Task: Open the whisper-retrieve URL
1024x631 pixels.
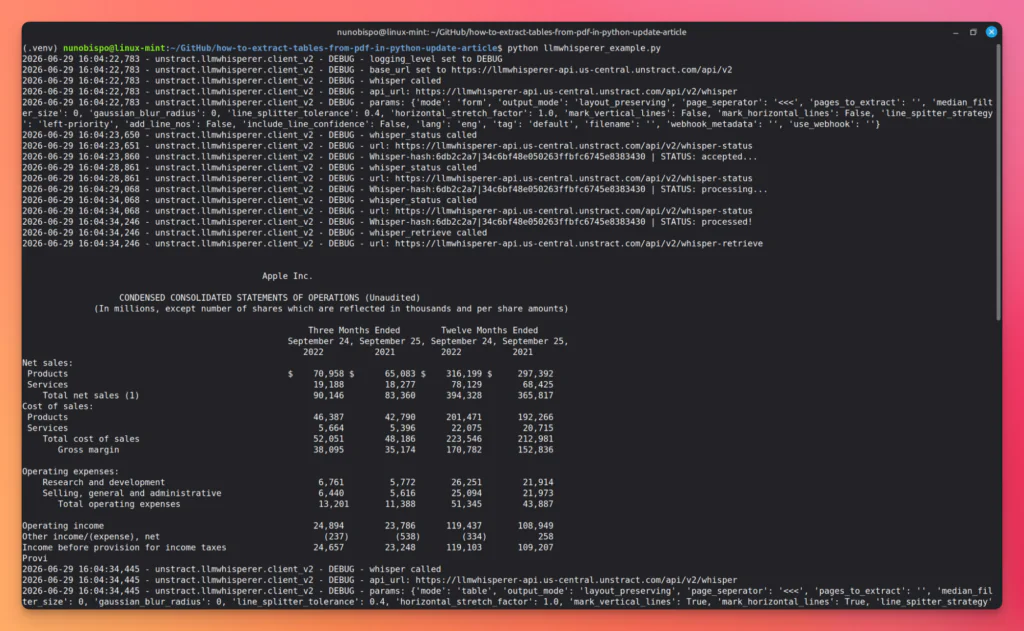Action: pos(579,244)
